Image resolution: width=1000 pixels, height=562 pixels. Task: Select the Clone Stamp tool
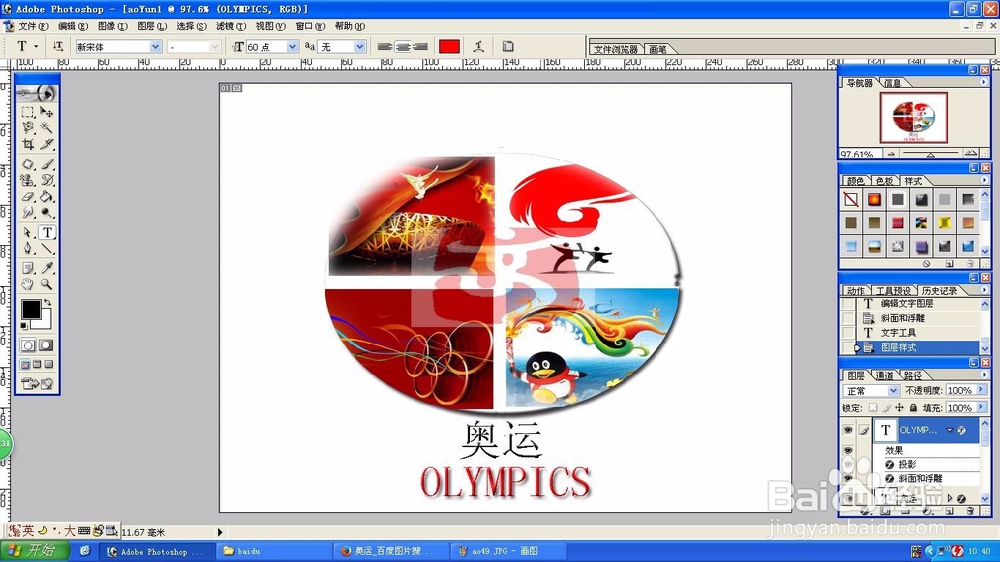click(28, 180)
